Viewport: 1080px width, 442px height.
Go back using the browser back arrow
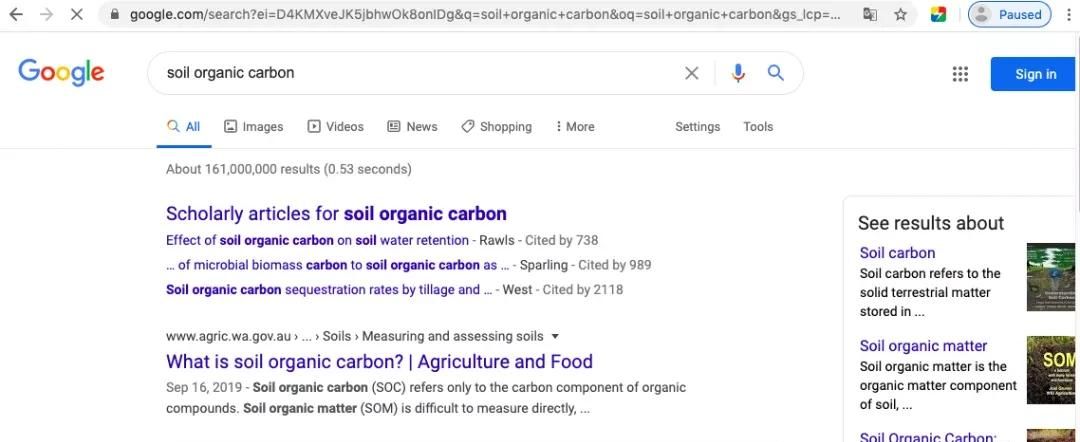tap(15, 14)
